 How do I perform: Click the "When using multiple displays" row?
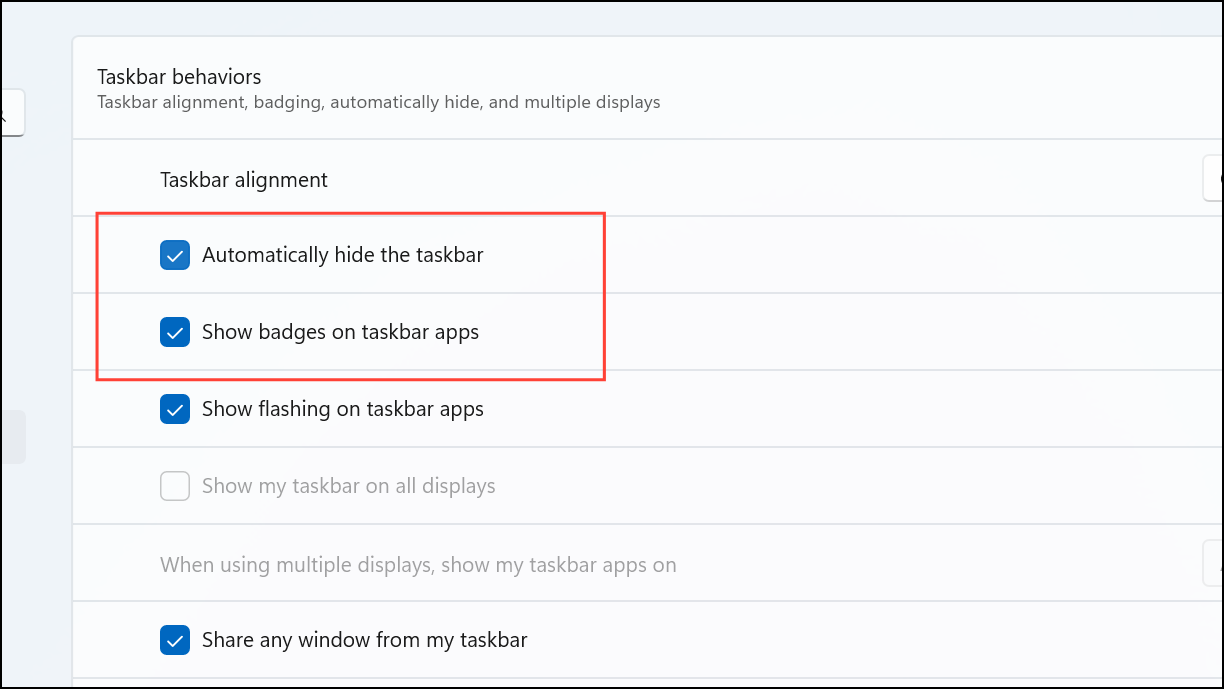point(419,564)
